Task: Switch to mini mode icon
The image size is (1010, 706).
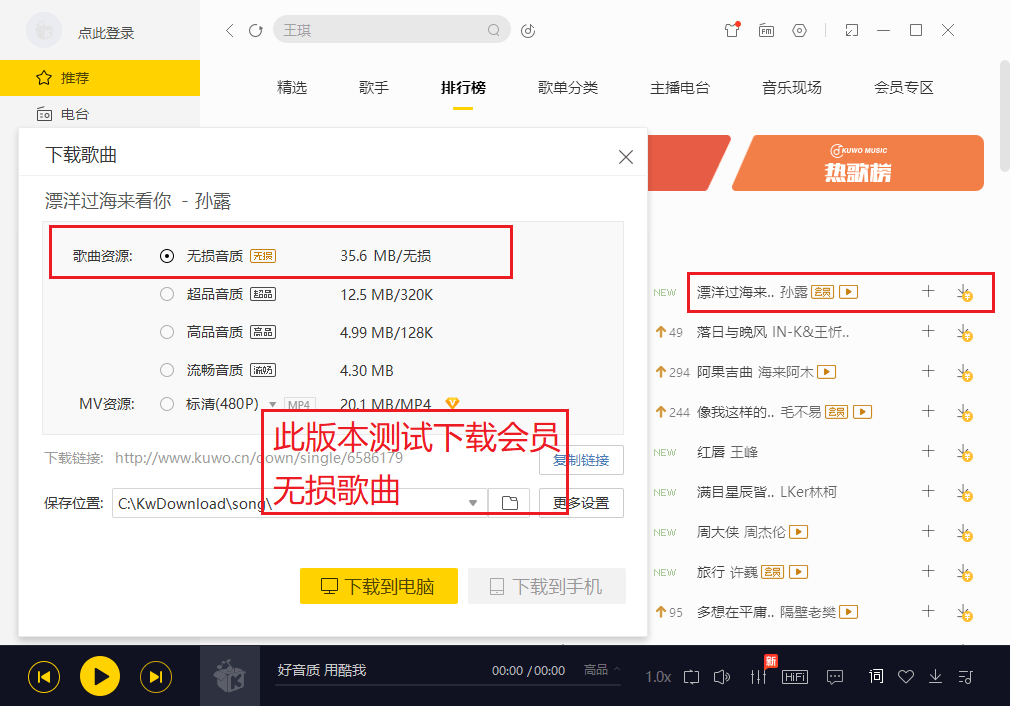Action: coord(852,30)
